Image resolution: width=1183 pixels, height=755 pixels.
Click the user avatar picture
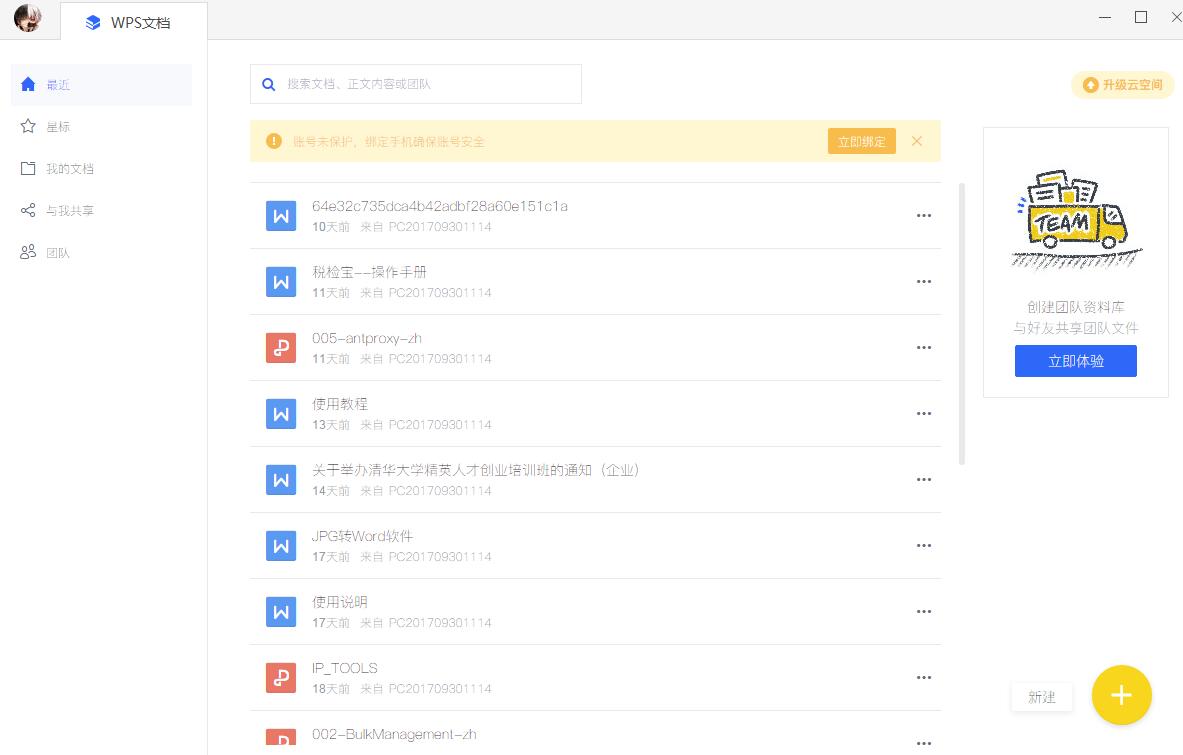coord(27,17)
